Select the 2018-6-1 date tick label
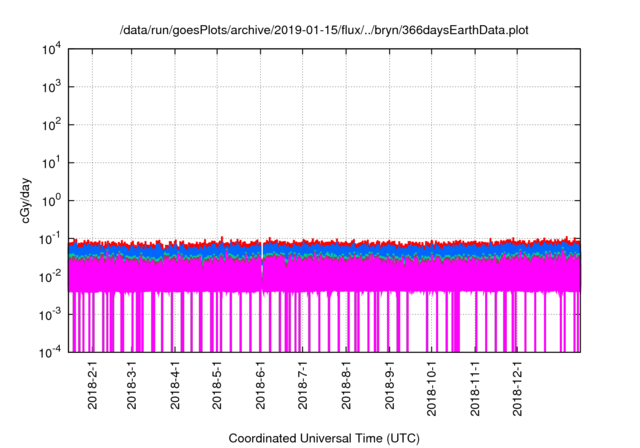Image resolution: width=640 pixels, height=448 pixels. 260,385
